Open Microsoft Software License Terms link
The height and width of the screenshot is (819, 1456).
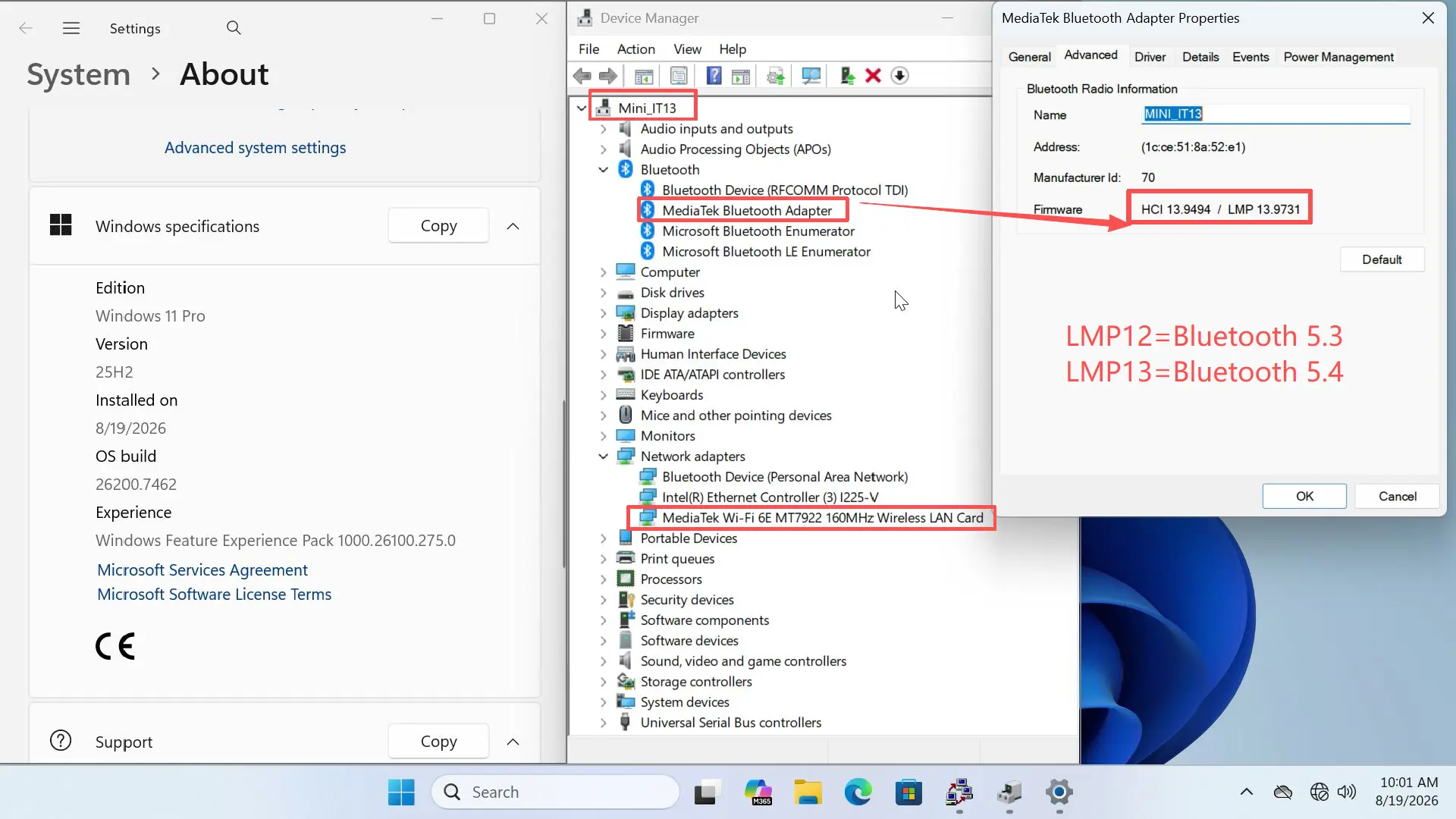[214, 595]
